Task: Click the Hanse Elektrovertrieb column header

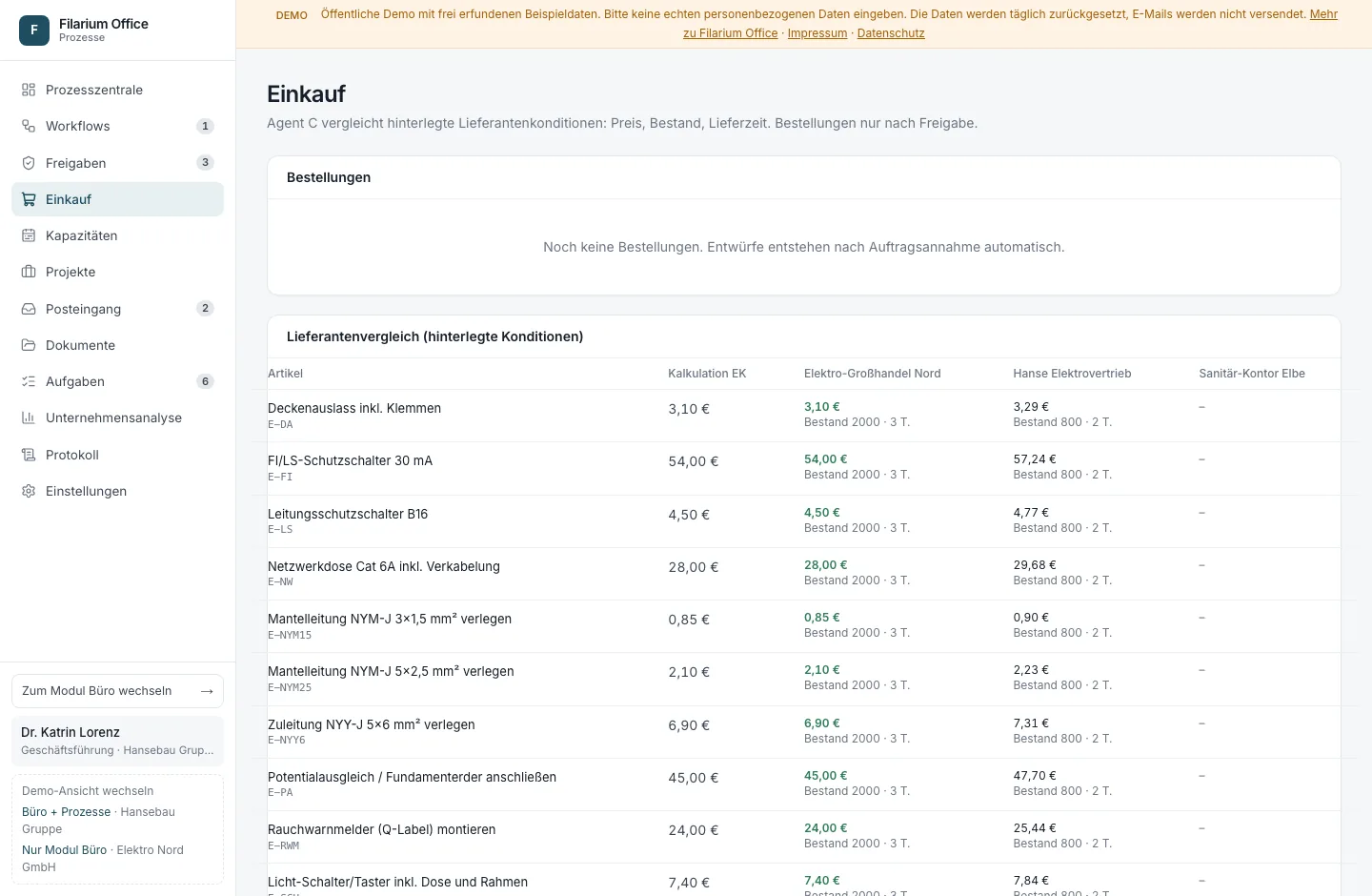Action: pyautogui.click(x=1072, y=374)
